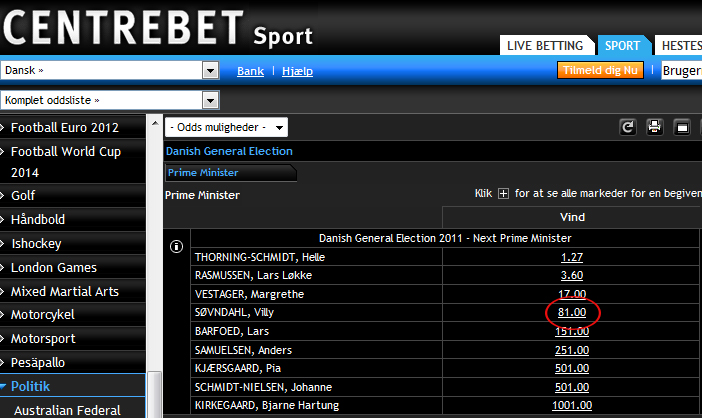Open the Bank link
The height and width of the screenshot is (418, 702).
tap(250, 71)
